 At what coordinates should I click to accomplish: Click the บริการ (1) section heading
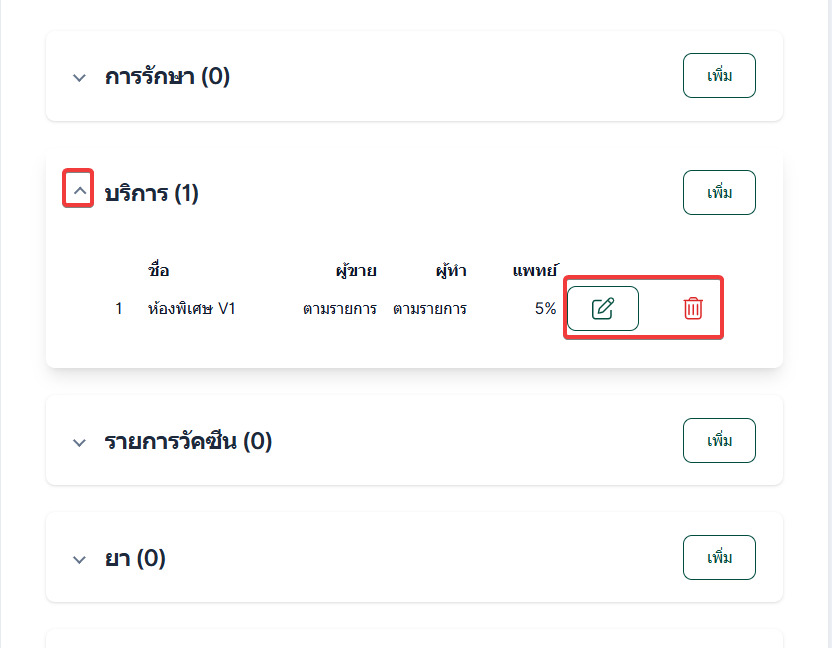click(x=151, y=193)
